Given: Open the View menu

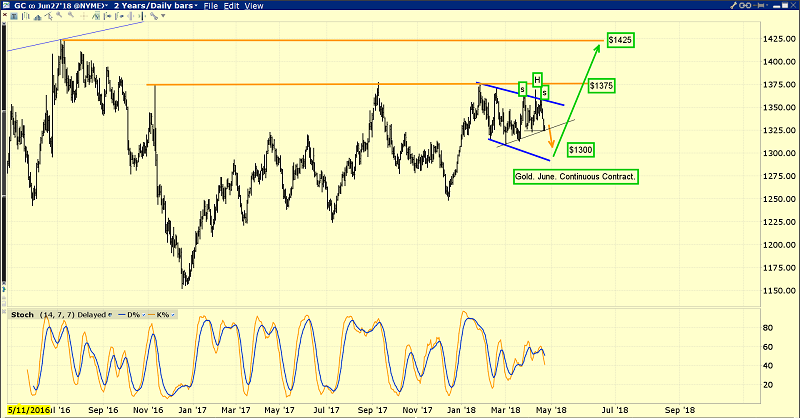Looking at the screenshot, I should (254, 6).
